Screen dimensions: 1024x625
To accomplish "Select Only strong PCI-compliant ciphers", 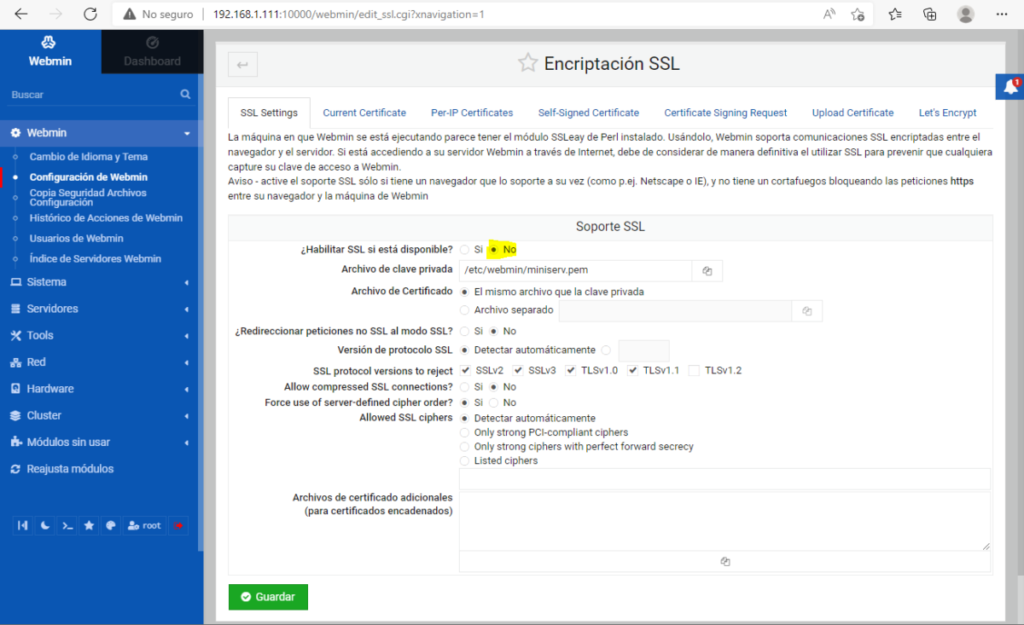I will tap(465, 433).
